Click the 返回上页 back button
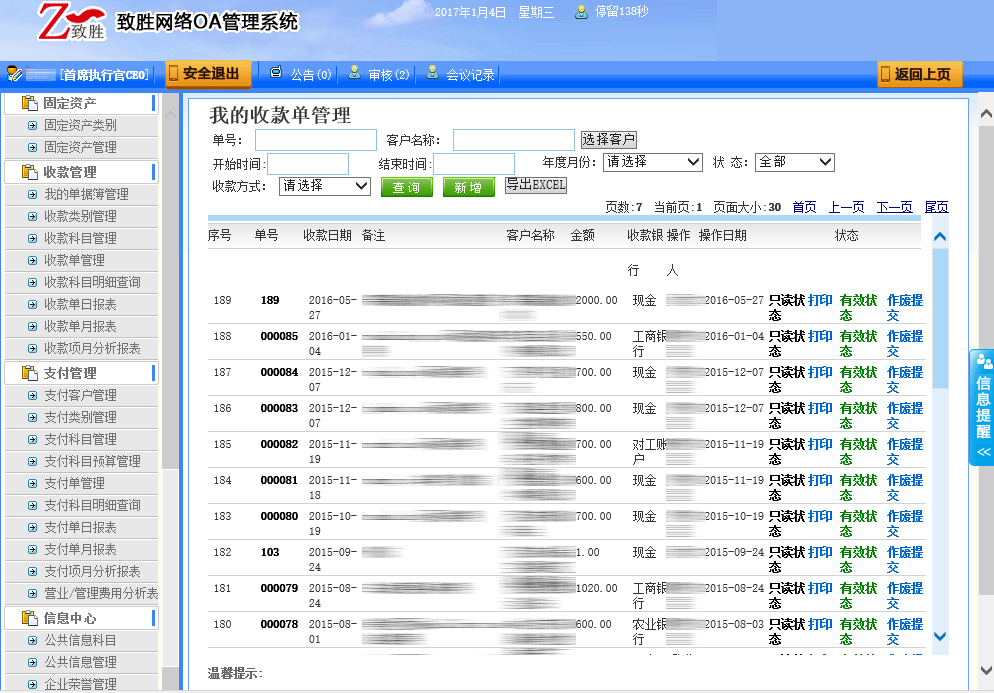This screenshot has height=693, width=994. pos(919,74)
